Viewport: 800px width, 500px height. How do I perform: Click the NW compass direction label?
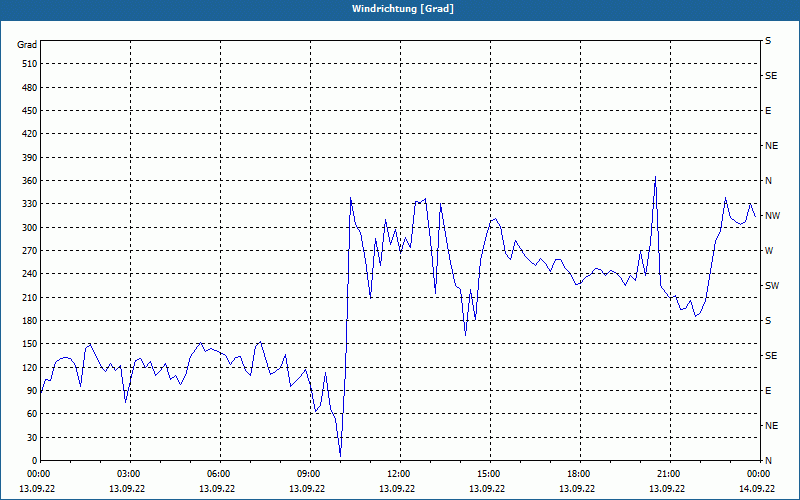pyautogui.click(x=772, y=216)
